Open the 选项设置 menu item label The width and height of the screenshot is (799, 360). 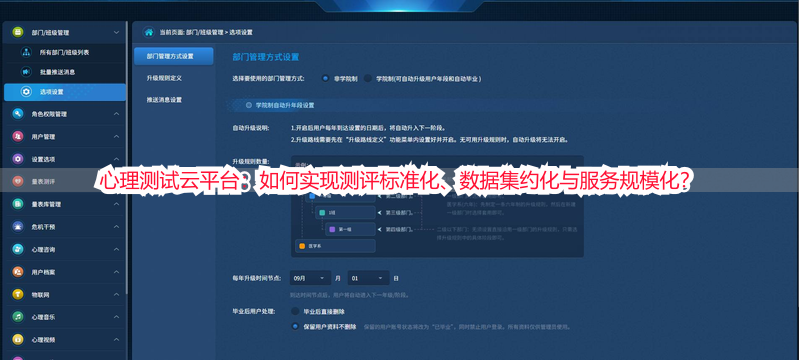tap(52, 92)
